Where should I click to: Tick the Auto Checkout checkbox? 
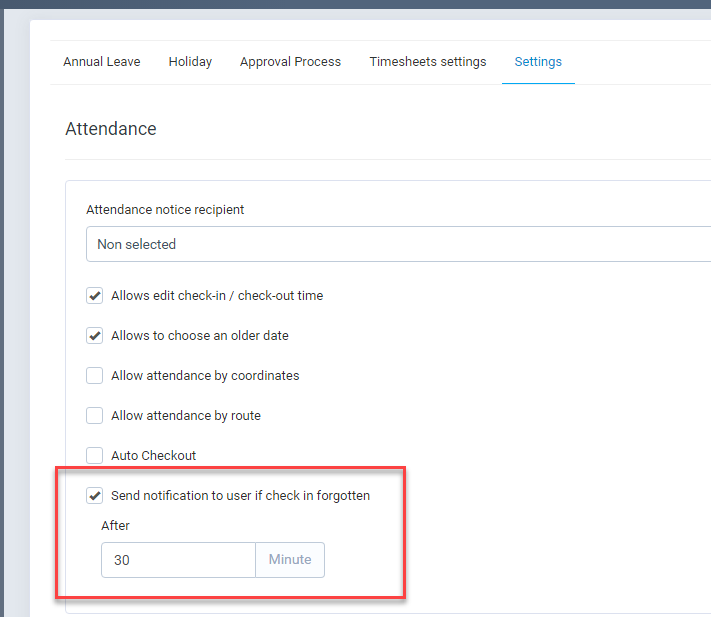click(94, 455)
